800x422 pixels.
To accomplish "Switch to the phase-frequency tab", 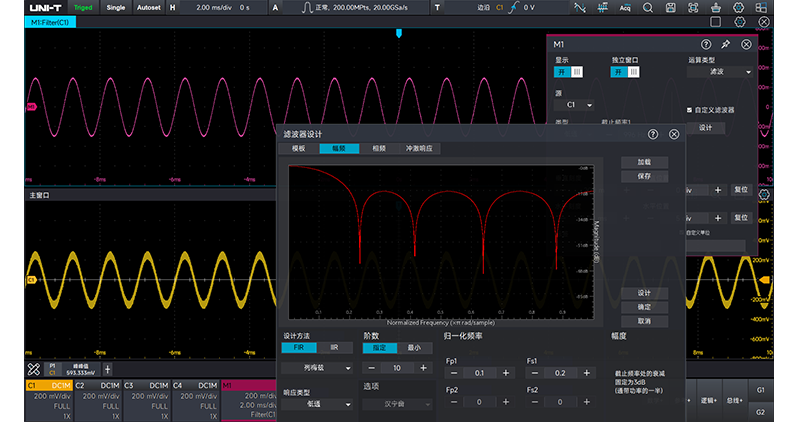I will tap(379, 148).
